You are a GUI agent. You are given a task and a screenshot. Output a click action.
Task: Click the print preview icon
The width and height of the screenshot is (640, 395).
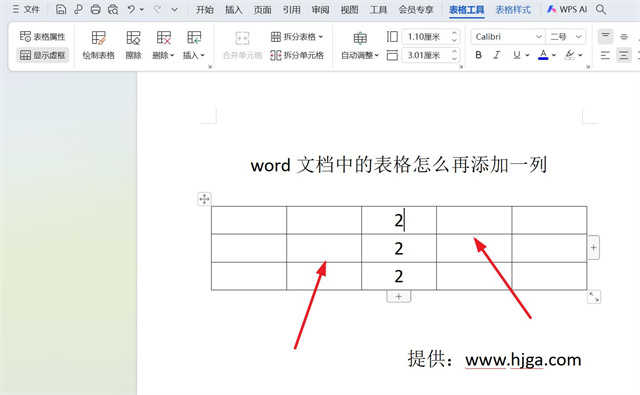pos(113,9)
